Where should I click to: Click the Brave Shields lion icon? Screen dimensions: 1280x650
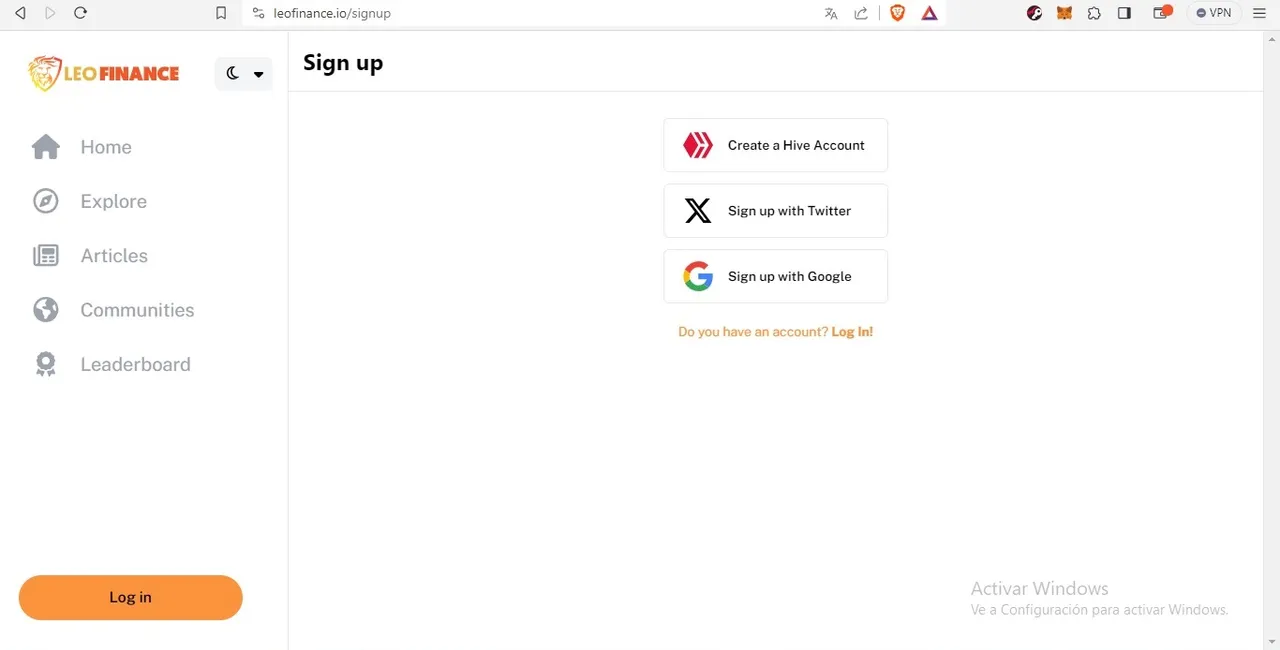pyautogui.click(x=897, y=13)
